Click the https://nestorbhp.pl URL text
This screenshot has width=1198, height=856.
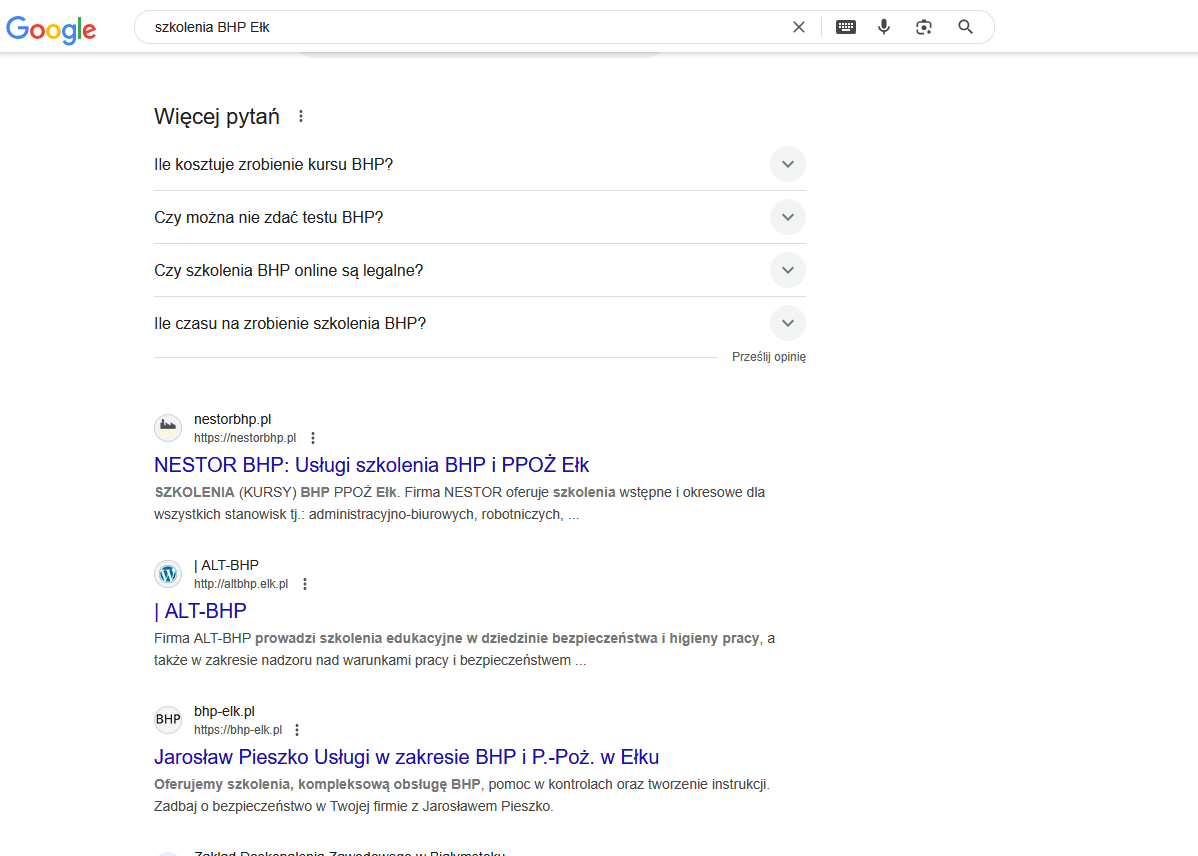pyautogui.click(x=244, y=438)
